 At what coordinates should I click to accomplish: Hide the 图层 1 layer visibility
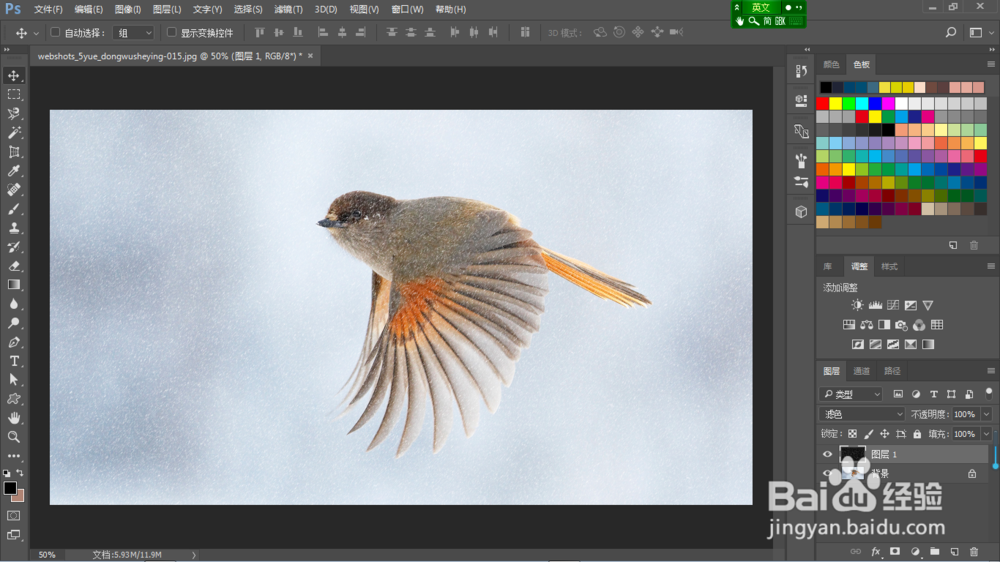tap(827, 454)
